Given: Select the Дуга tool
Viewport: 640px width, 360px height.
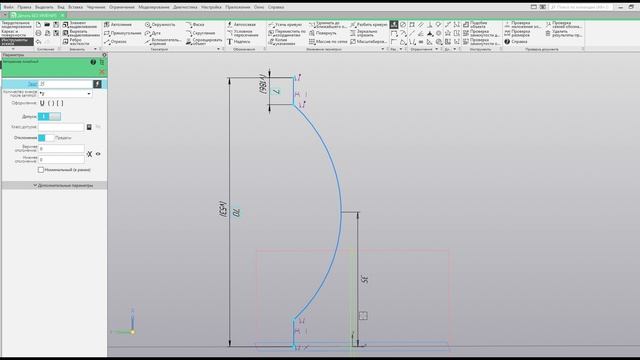Looking at the screenshot, I should coord(153,33).
